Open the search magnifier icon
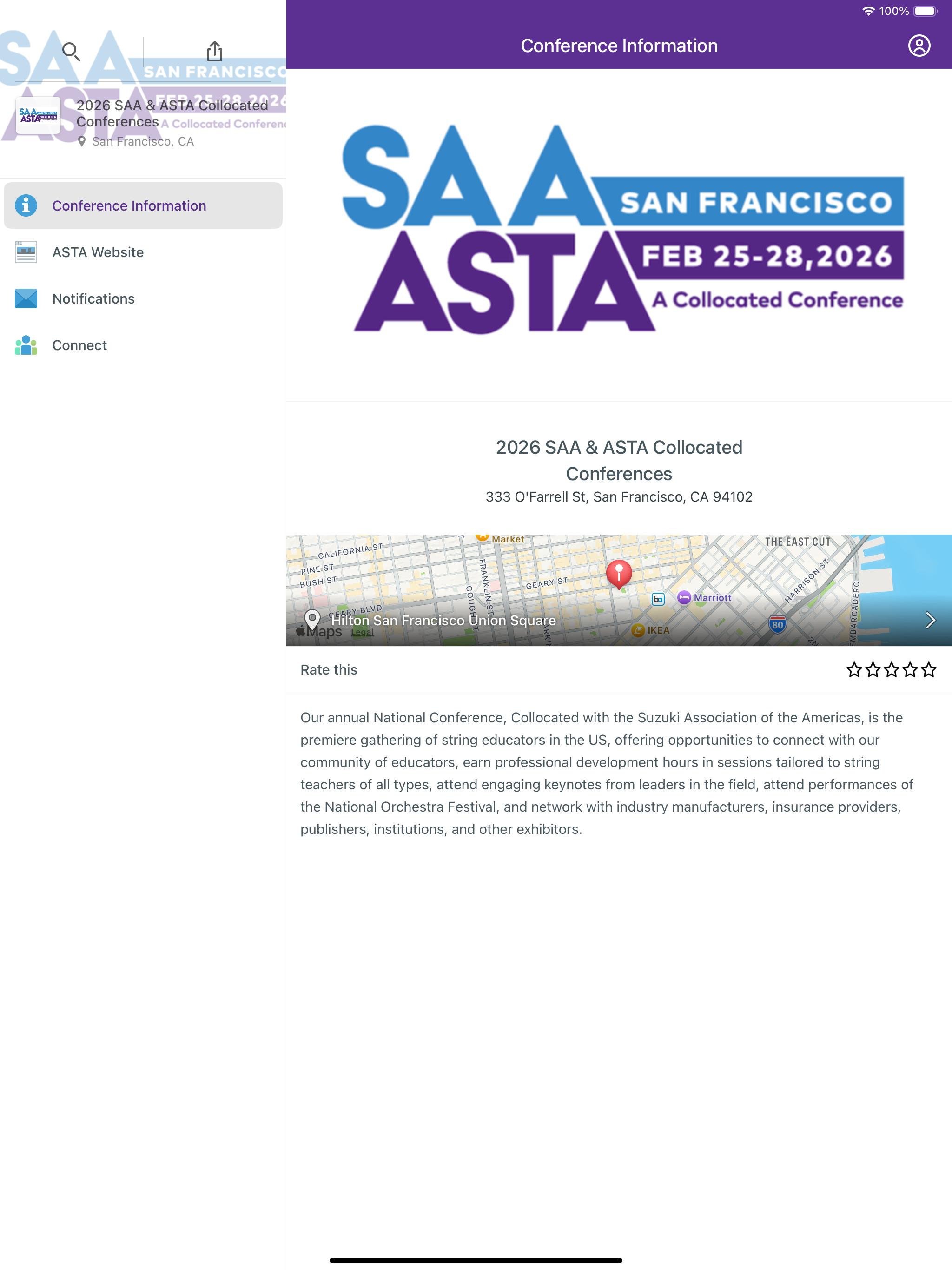 tap(71, 52)
